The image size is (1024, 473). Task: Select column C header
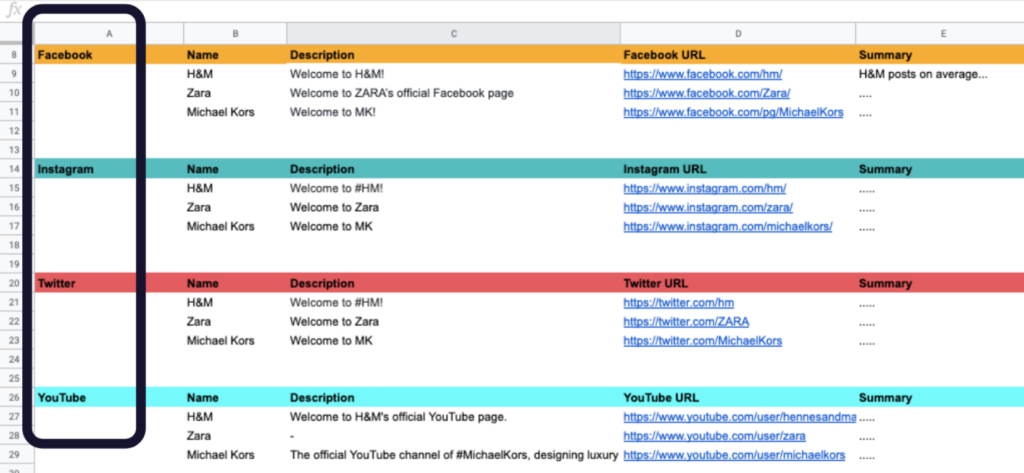click(453, 33)
